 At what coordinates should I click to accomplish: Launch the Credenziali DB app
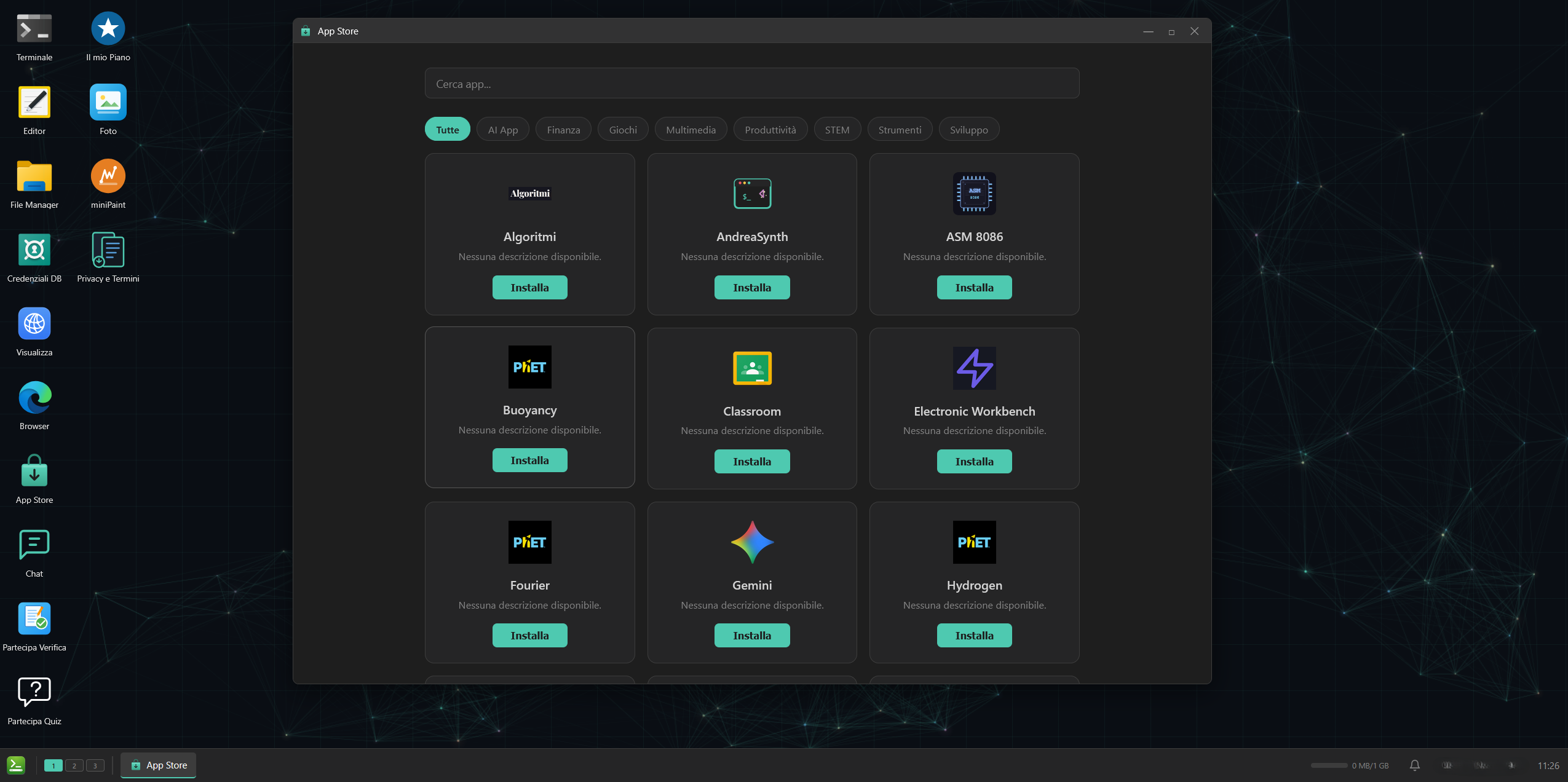point(34,250)
